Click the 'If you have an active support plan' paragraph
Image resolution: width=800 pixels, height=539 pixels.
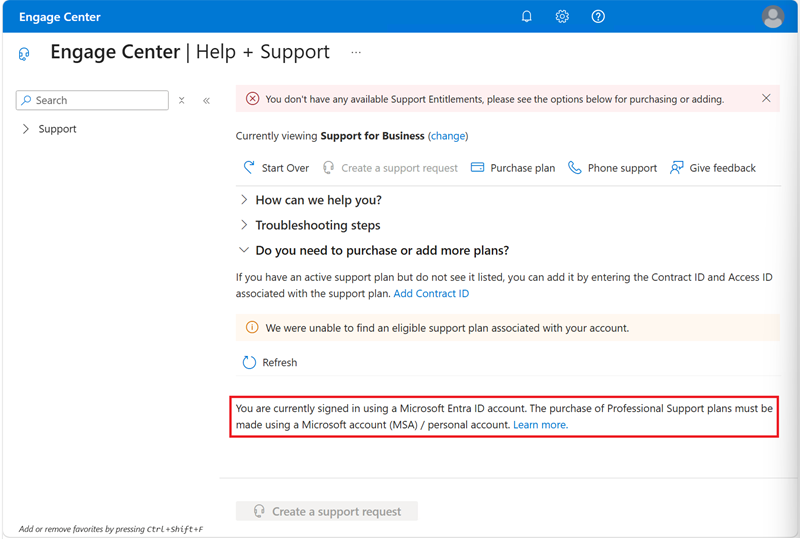[x=504, y=285]
